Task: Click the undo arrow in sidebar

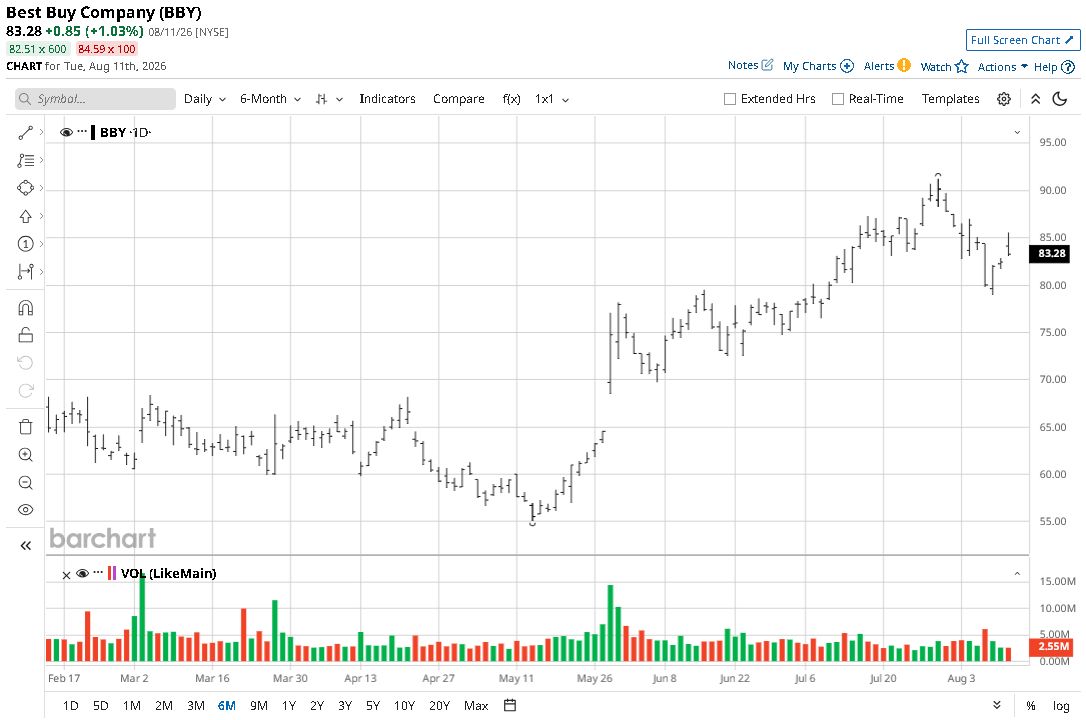Action: [x=26, y=363]
